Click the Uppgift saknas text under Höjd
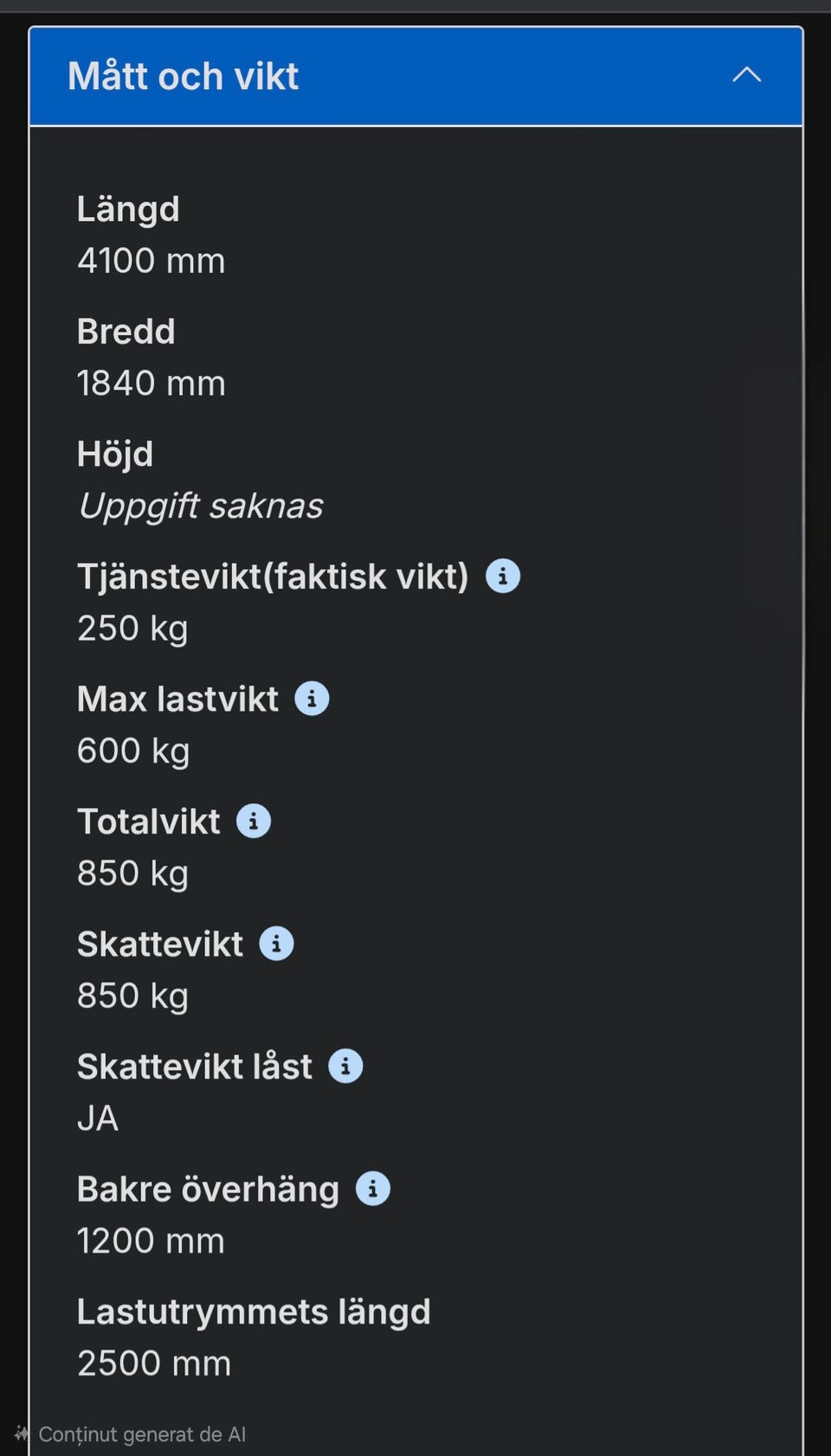831x1456 pixels. (x=200, y=506)
